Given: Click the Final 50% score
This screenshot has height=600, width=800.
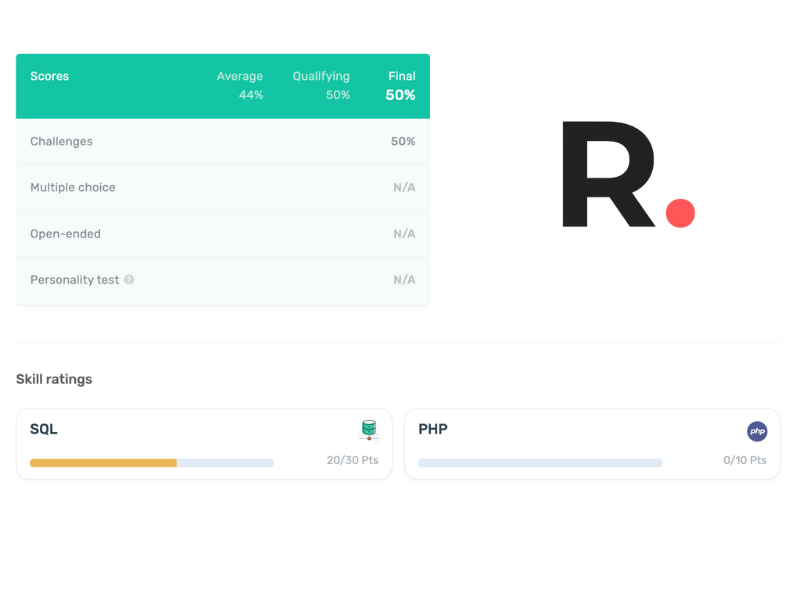Looking at the screenshot, I should pyautogui.click(x=401, y=95).
